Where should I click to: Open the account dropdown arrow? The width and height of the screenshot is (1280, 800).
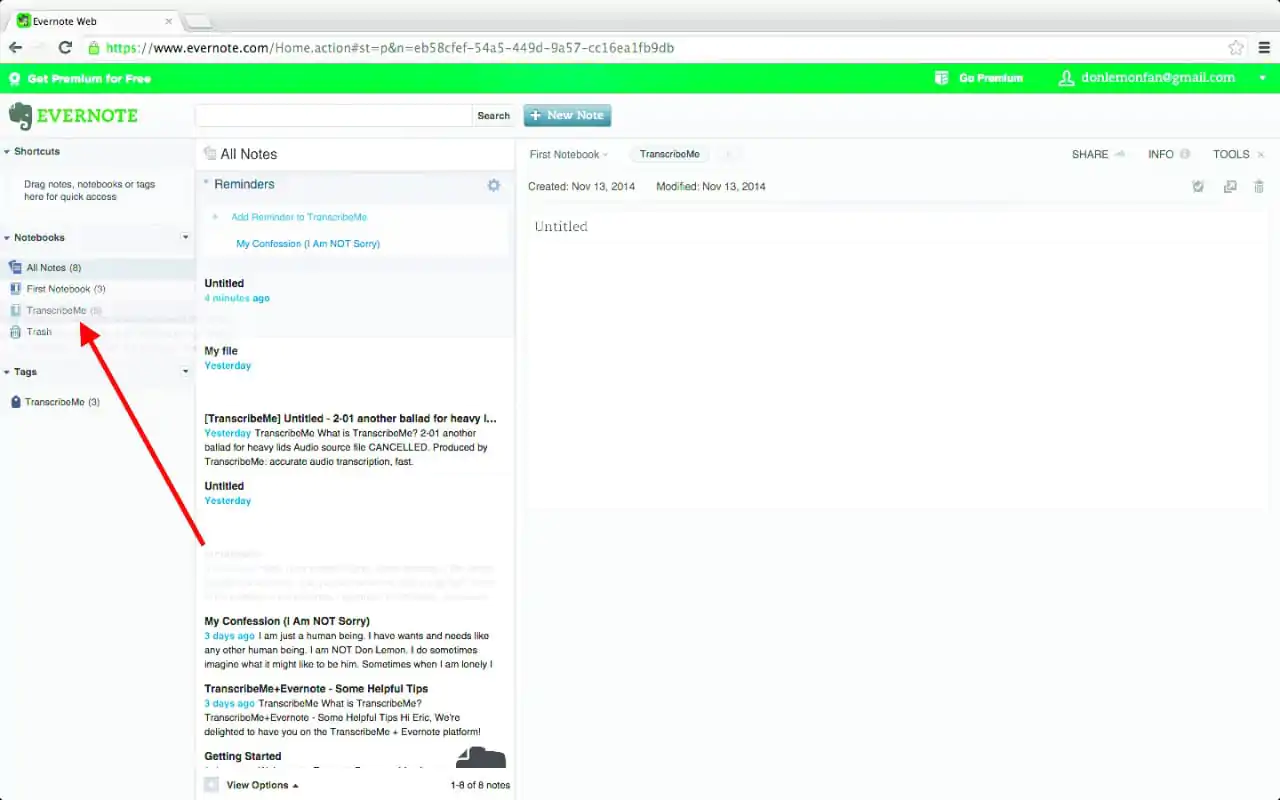pyautogui.click(x=1262, y=78)
